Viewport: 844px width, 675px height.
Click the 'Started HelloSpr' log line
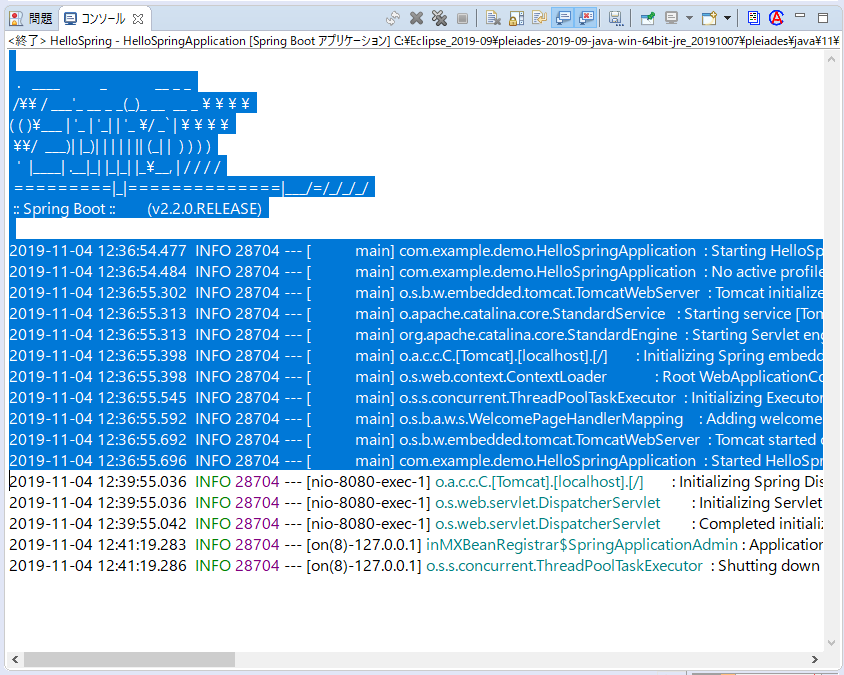416,461
